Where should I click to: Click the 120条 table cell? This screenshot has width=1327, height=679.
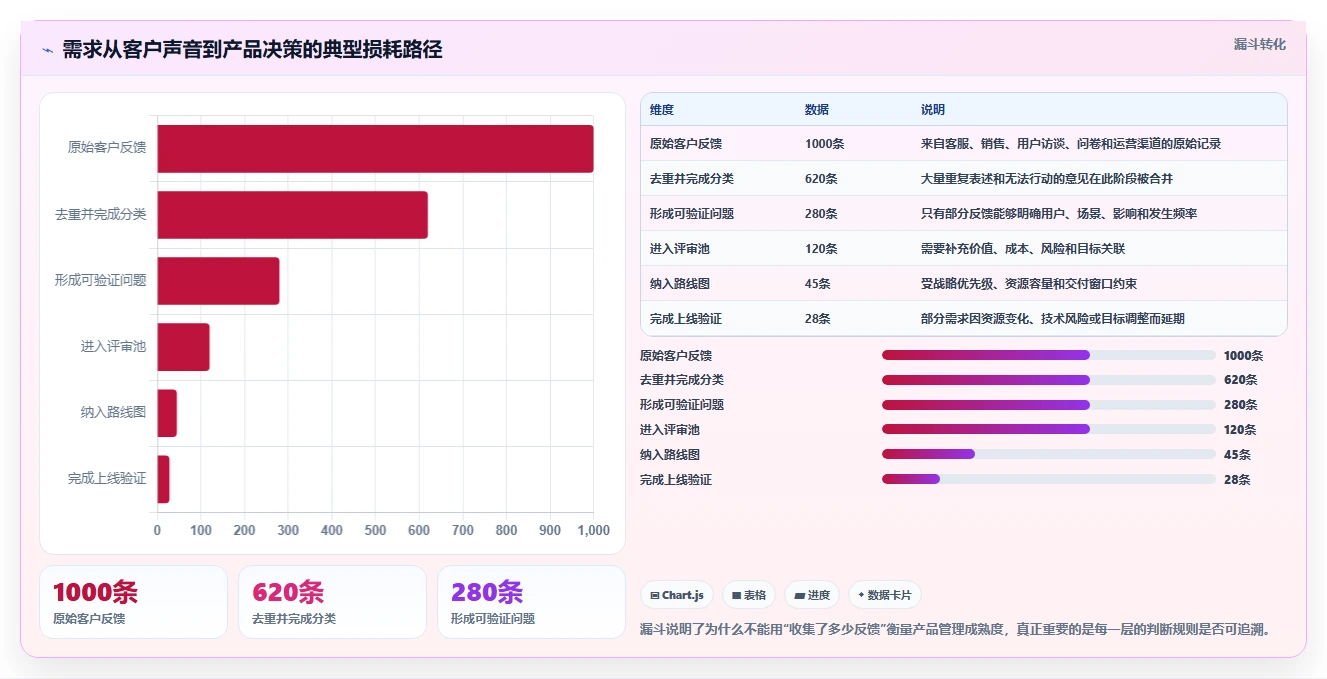click(x=822, y=249)
